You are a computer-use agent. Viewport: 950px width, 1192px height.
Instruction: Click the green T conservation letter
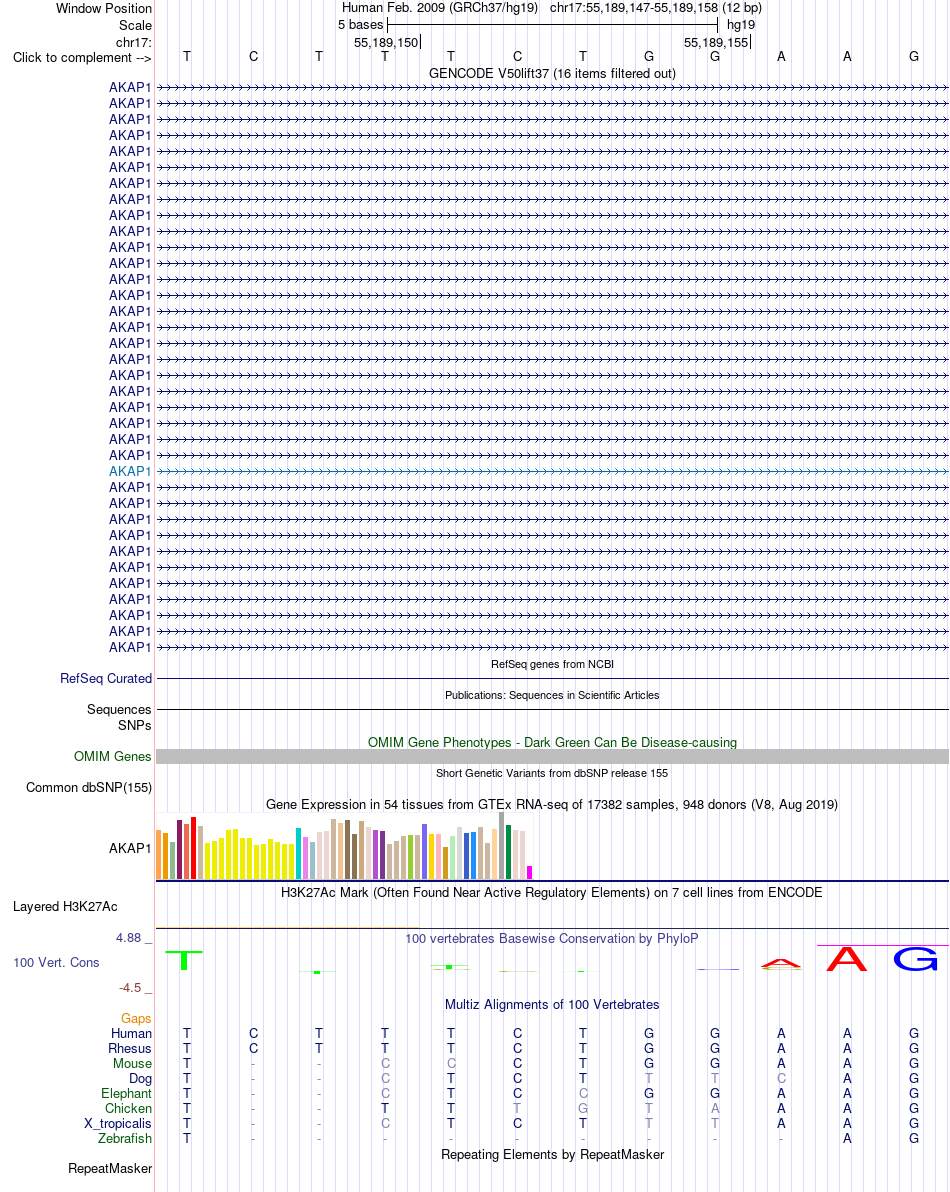[183, 960]
